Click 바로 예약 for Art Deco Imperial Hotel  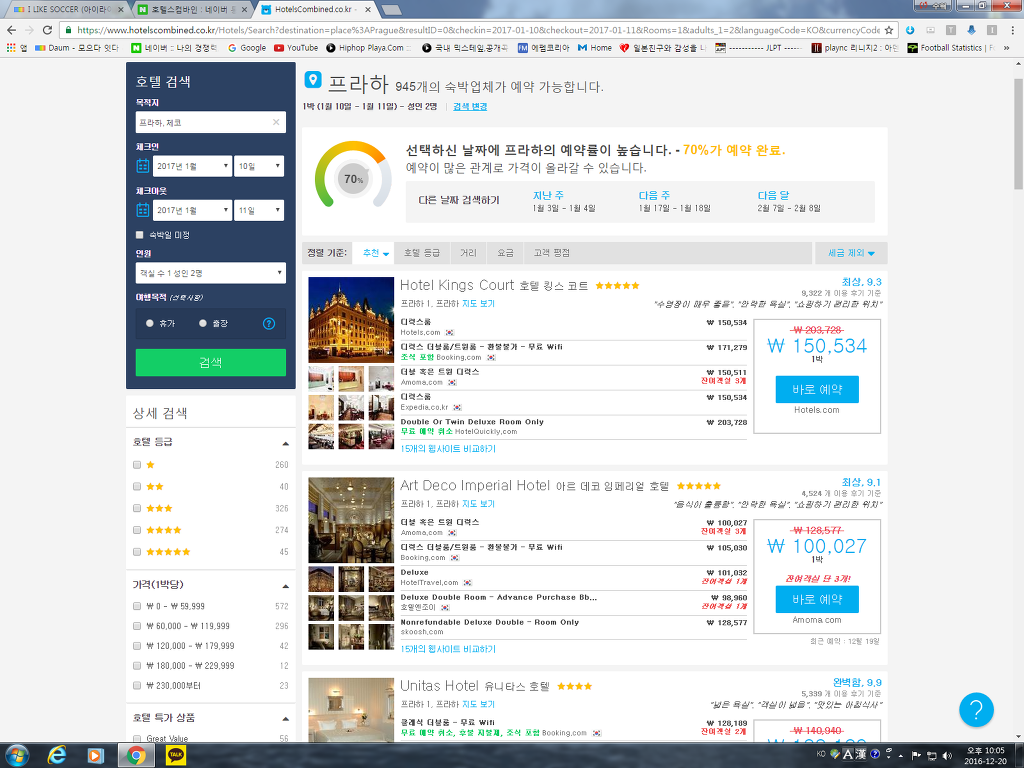(817, 599)
